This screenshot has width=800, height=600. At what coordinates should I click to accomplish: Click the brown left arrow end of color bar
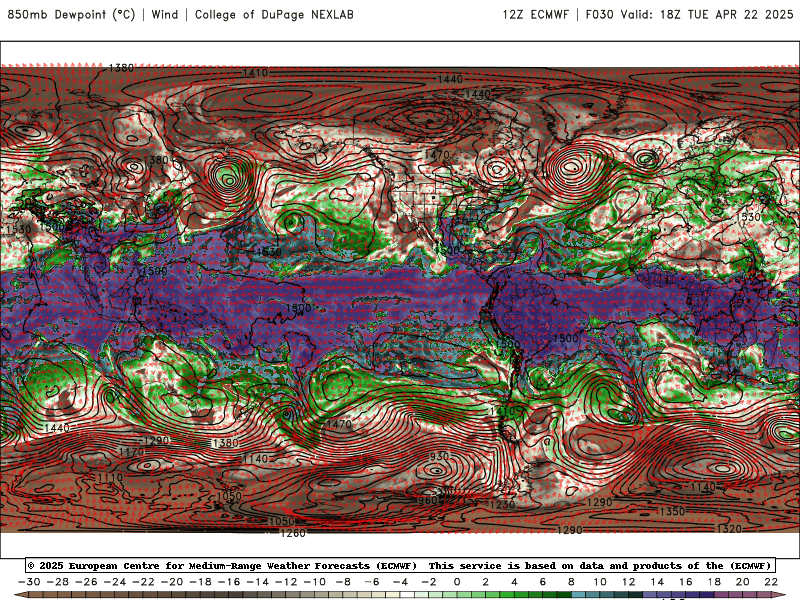19,595
